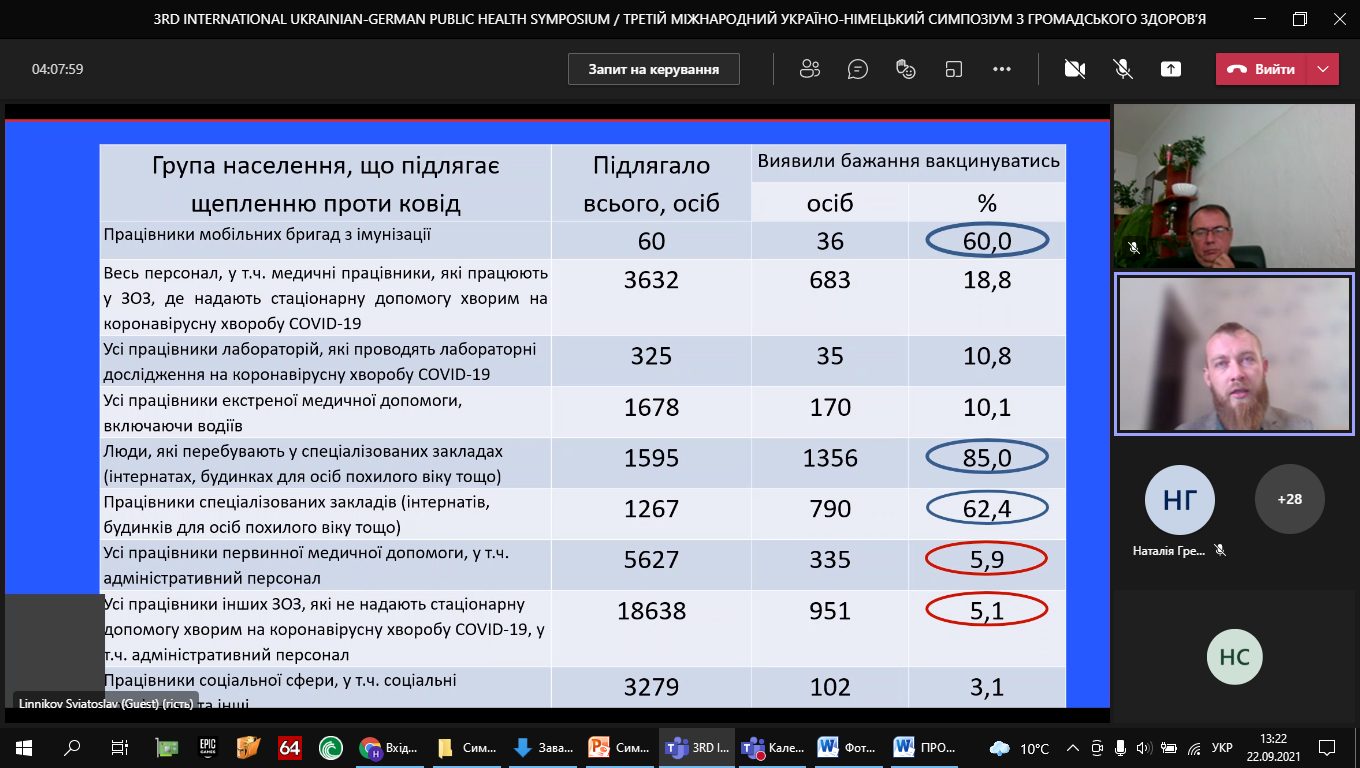The width and height of the screenshot is (1360, 768).
Task: Select the bearded speaker's video tile
Action: [x=1234, y=355]
